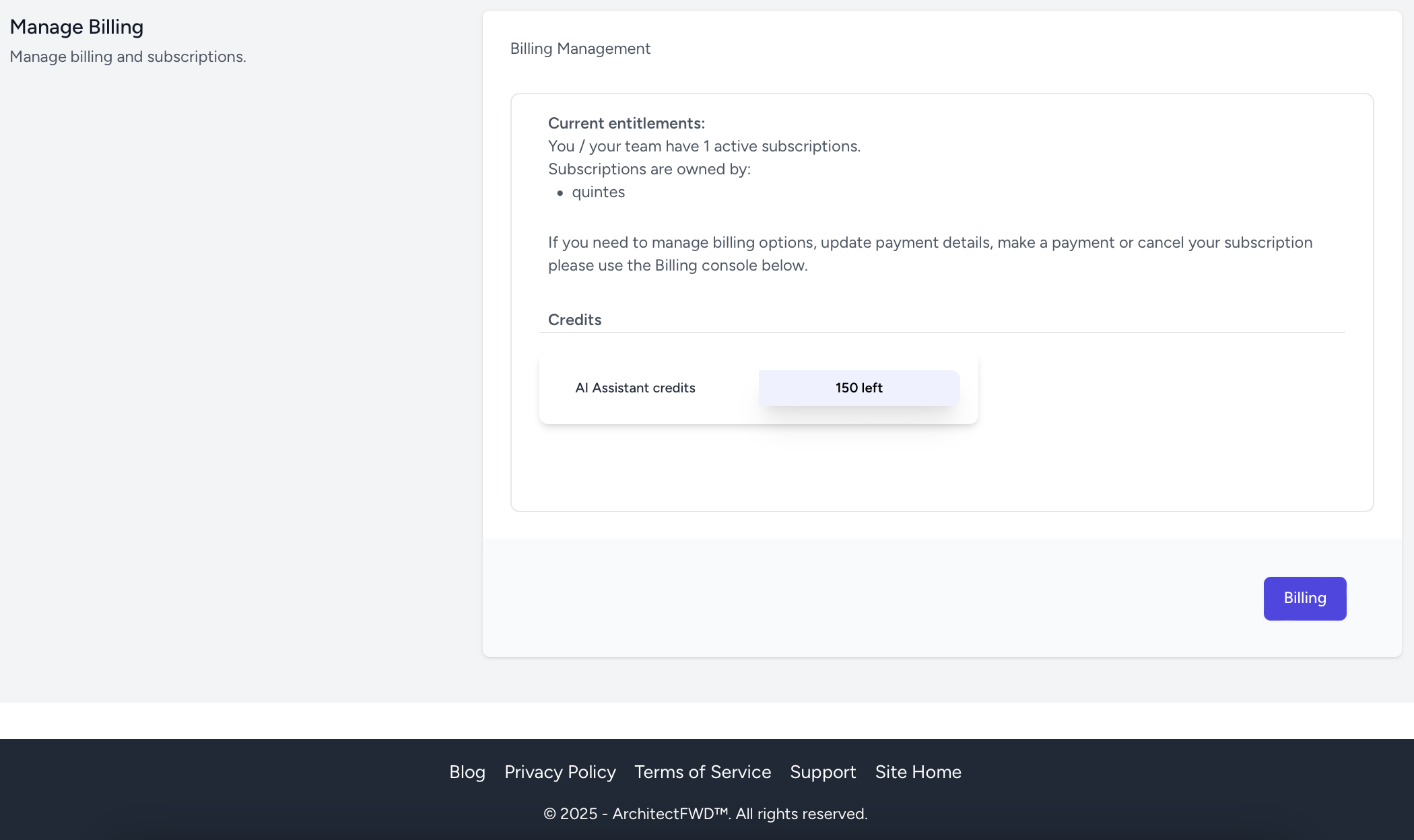Image resolution: width=1414 pixels, height=840 pixels.
Task: Click 'Manage billing and subscriptions' subtitle
Action: [x=128, y=57]
